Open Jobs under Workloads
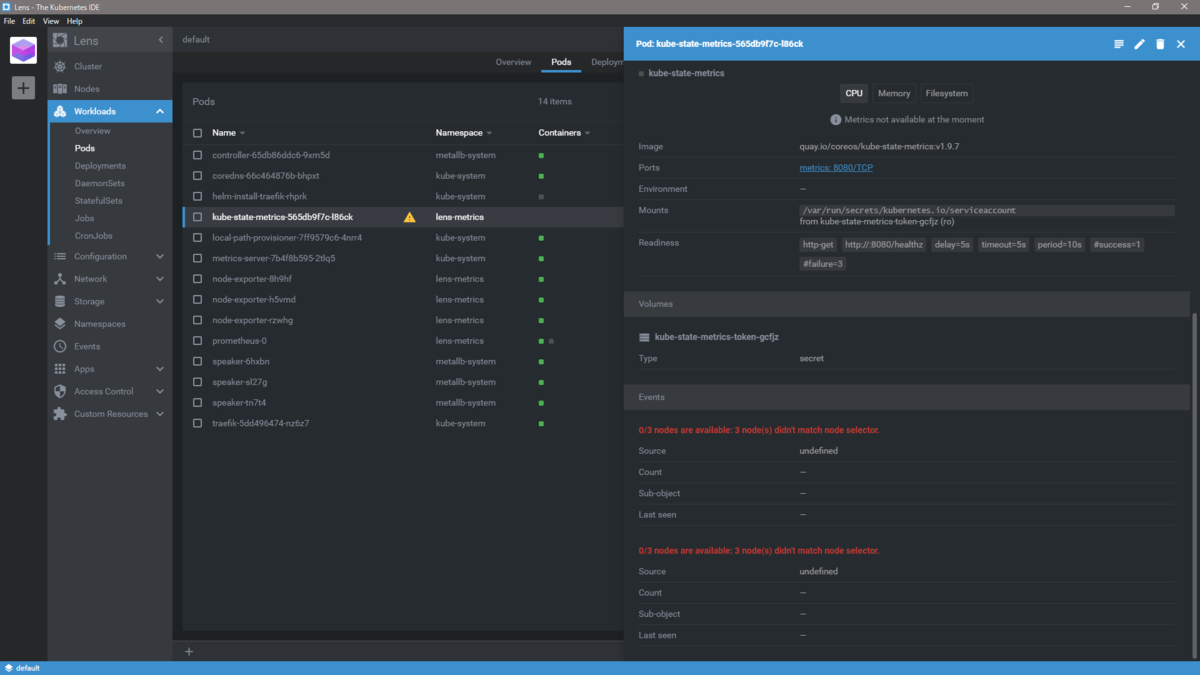Image resolution: width=1200 pixels, height=675 pixels. (84, 218)
